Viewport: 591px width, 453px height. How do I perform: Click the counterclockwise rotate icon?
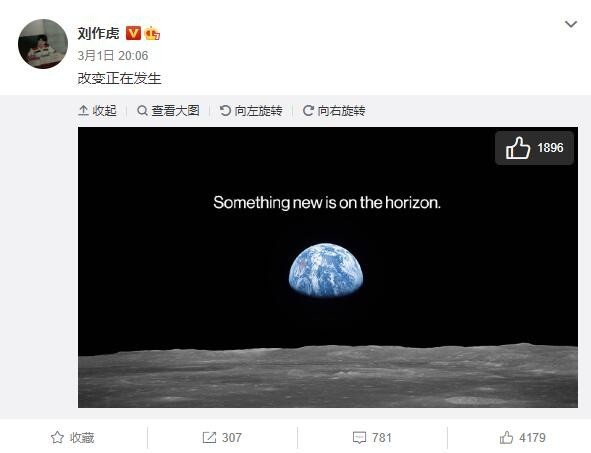(x=225, y=110)
